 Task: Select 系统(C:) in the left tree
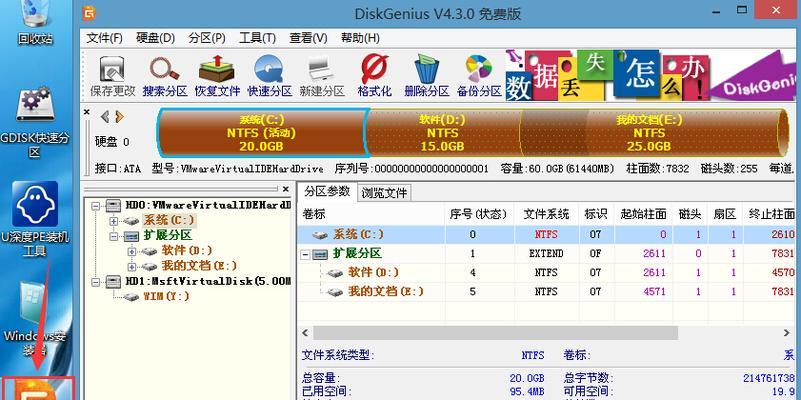pos(169,221)
